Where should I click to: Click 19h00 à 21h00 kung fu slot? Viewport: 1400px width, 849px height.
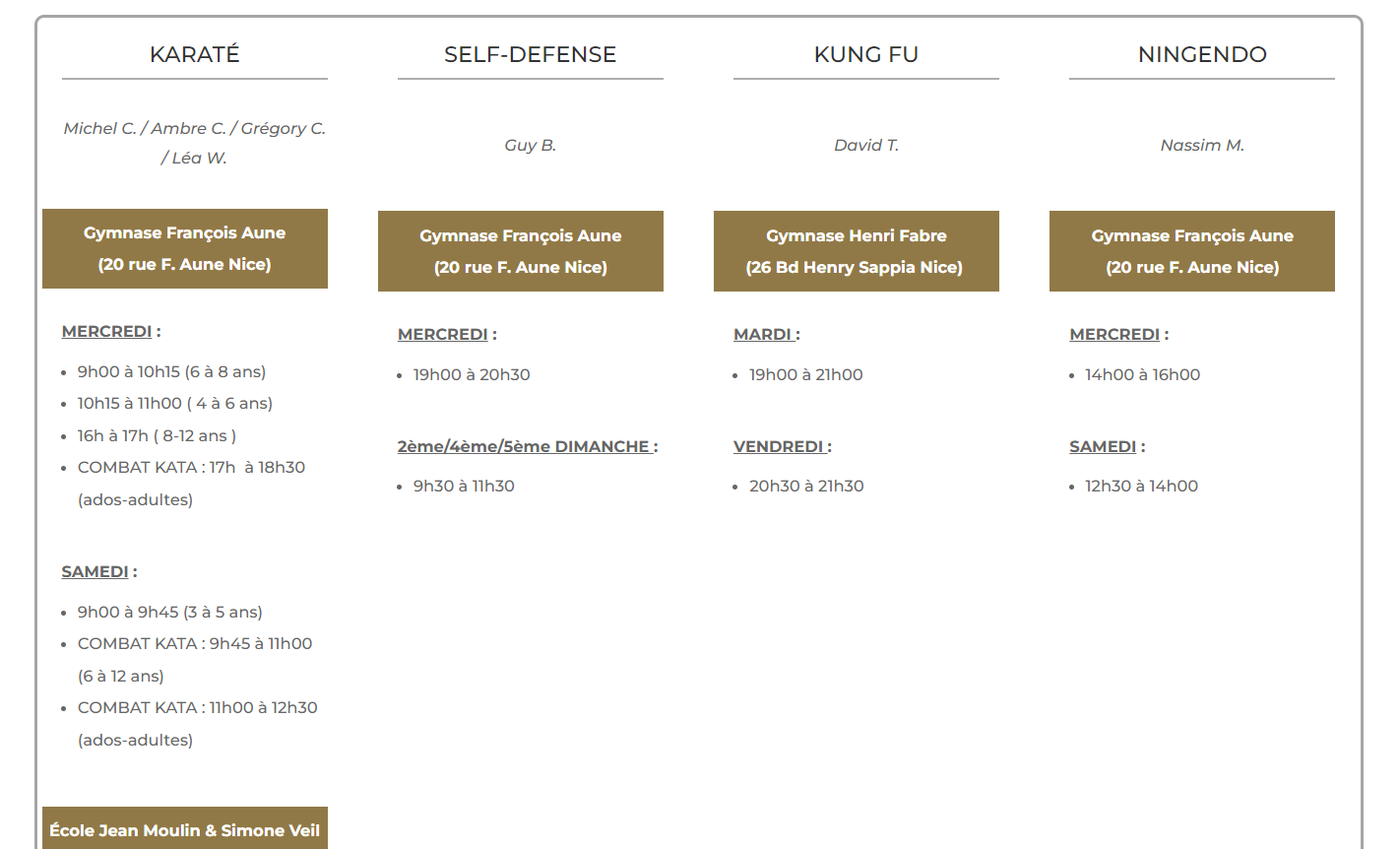point(806,375)
